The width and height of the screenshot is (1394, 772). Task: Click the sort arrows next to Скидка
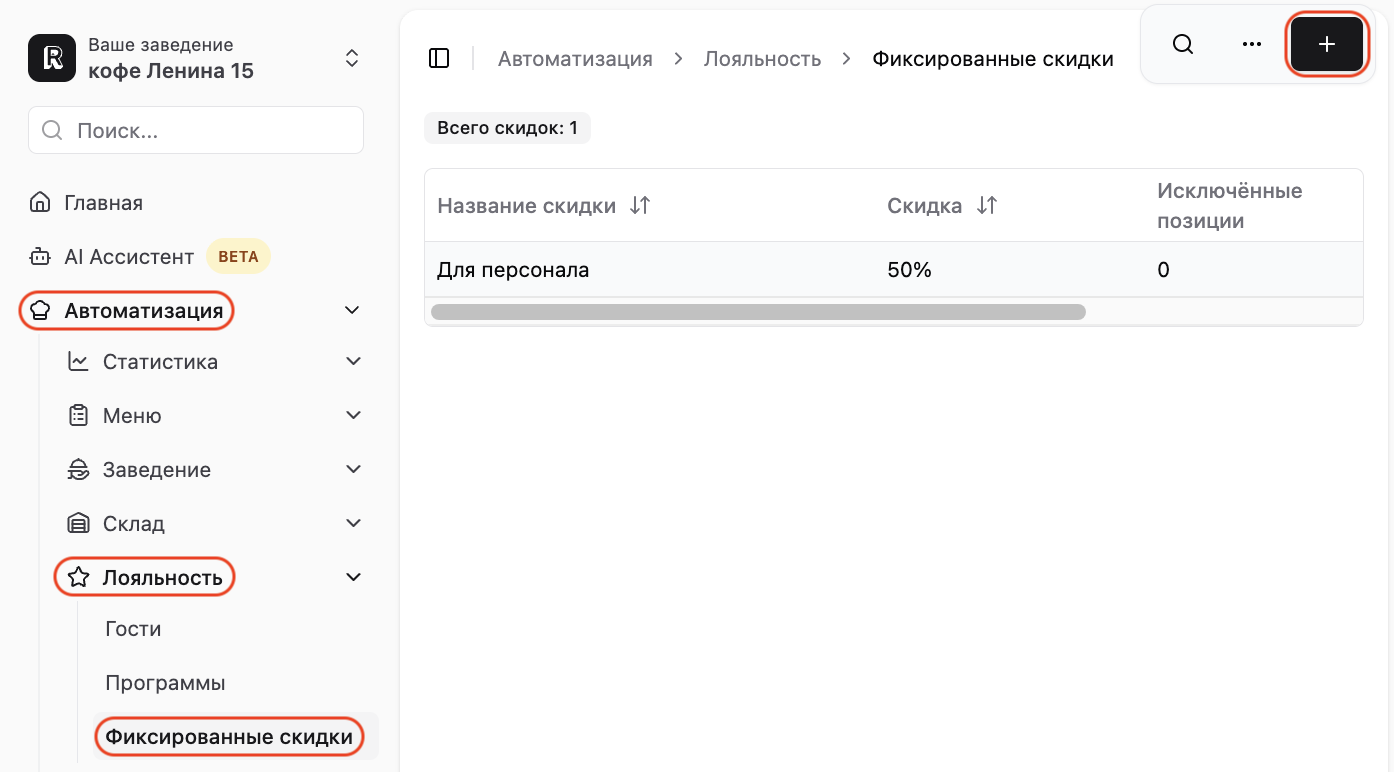pos(987,205)
